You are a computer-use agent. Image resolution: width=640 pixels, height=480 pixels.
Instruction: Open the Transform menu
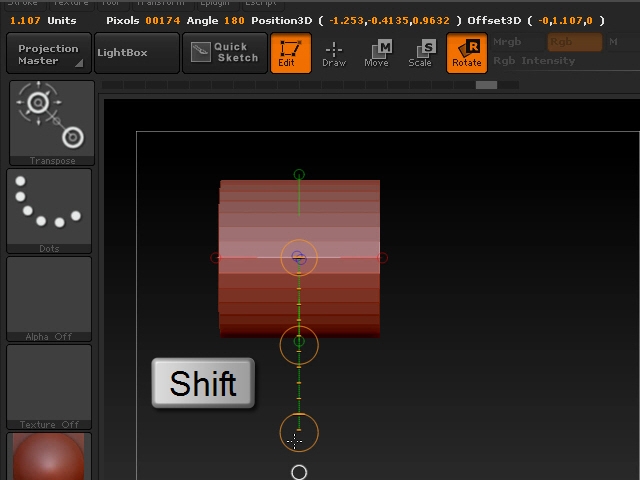click(x=161, y=4)
